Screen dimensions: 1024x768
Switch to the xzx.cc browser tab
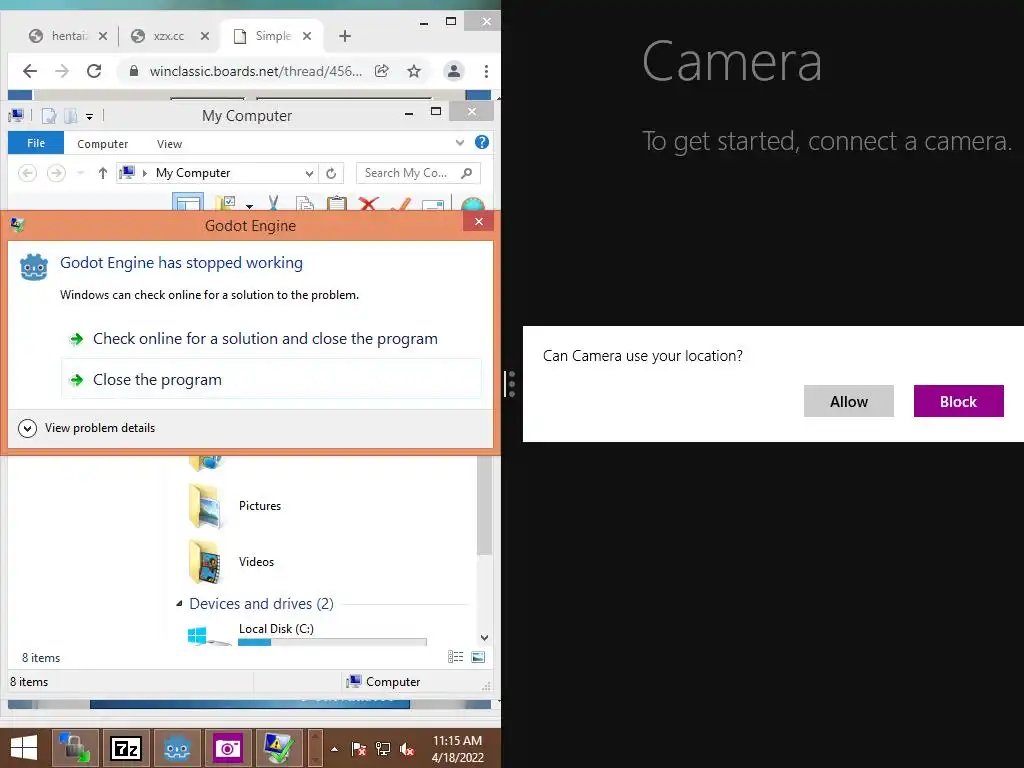pos(168,36)
